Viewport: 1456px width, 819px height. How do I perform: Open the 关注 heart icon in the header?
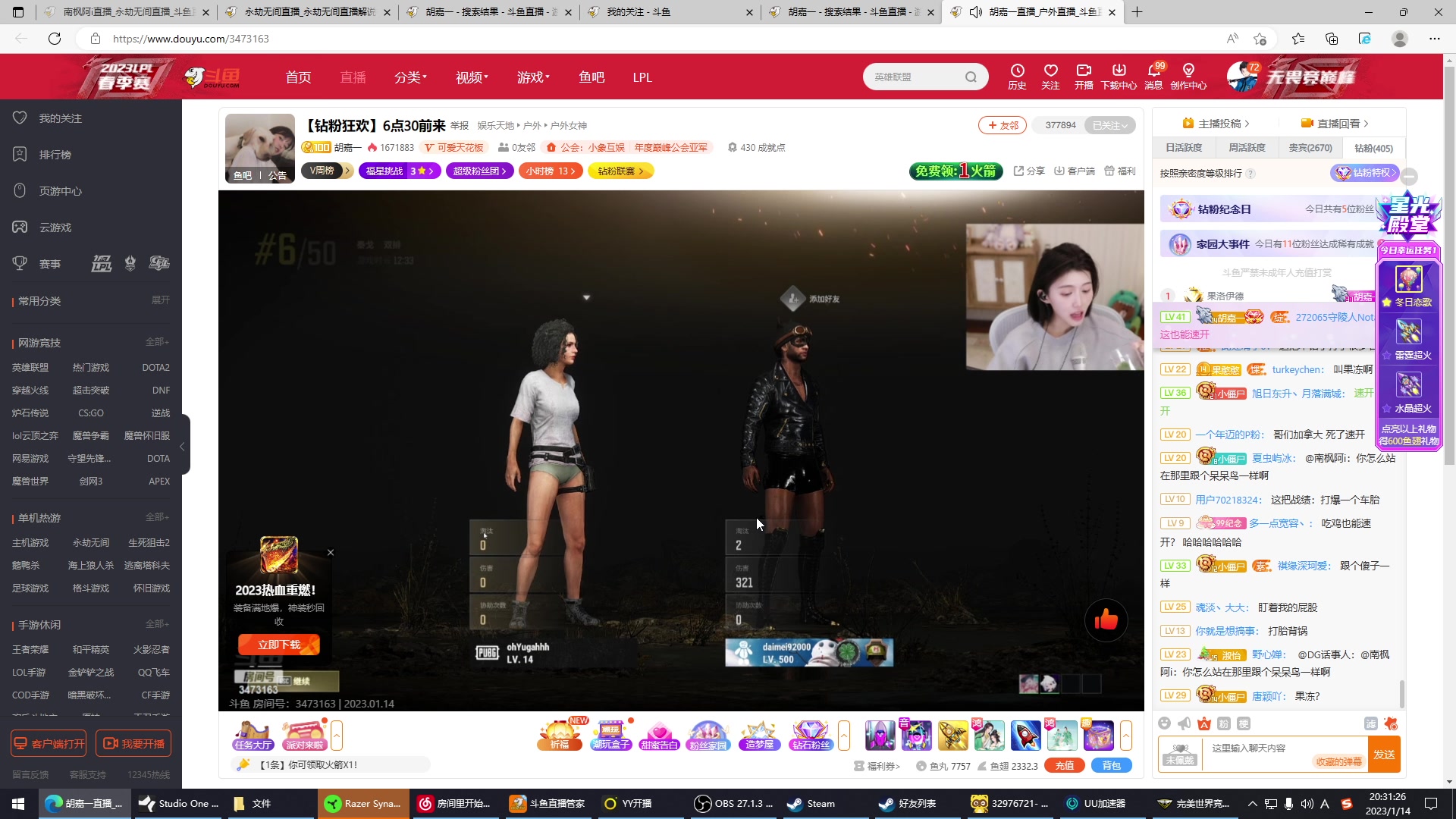1050,76
